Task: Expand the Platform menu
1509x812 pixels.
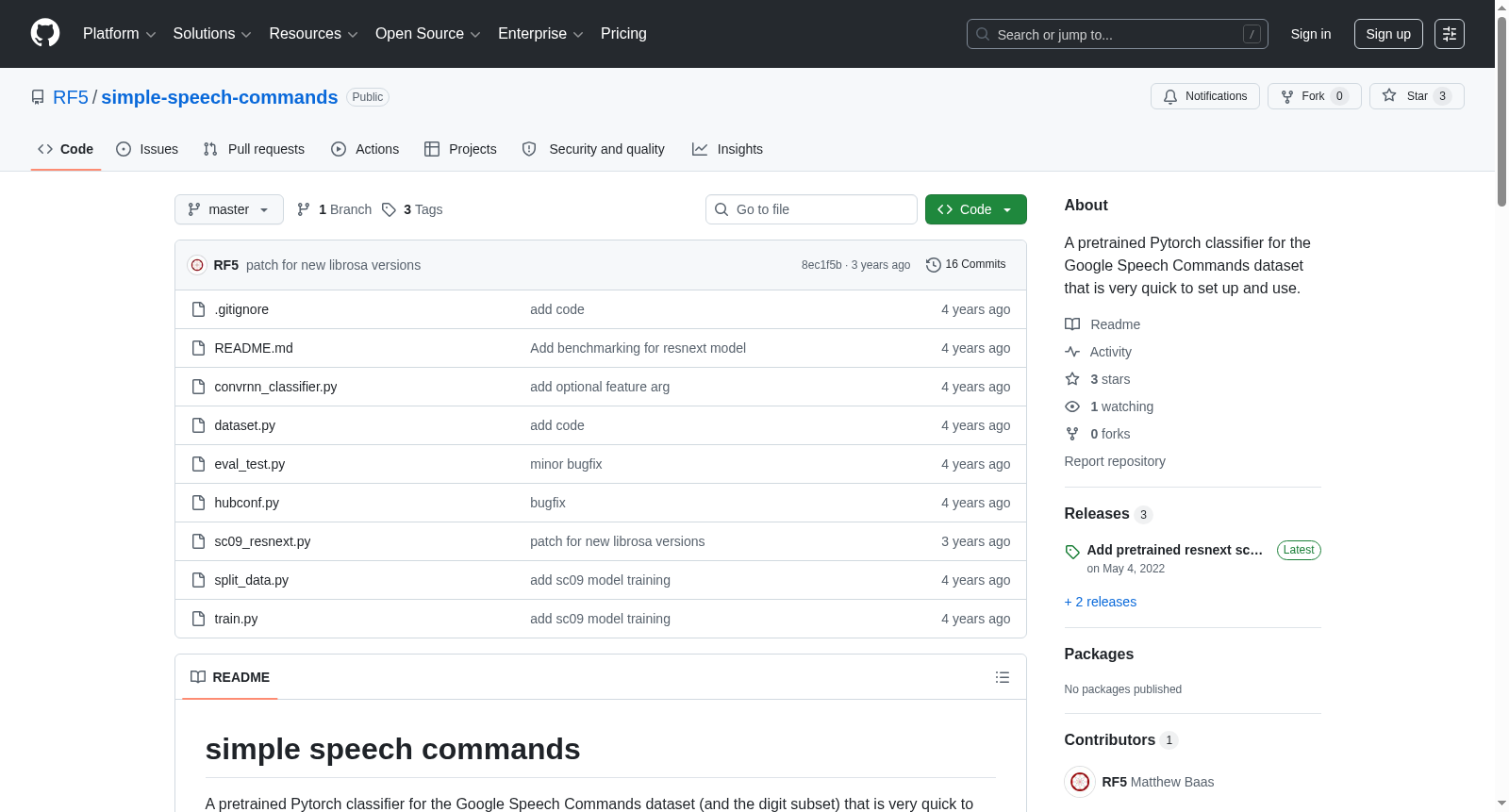Action: pyautogui.click(x=119, y=34)
